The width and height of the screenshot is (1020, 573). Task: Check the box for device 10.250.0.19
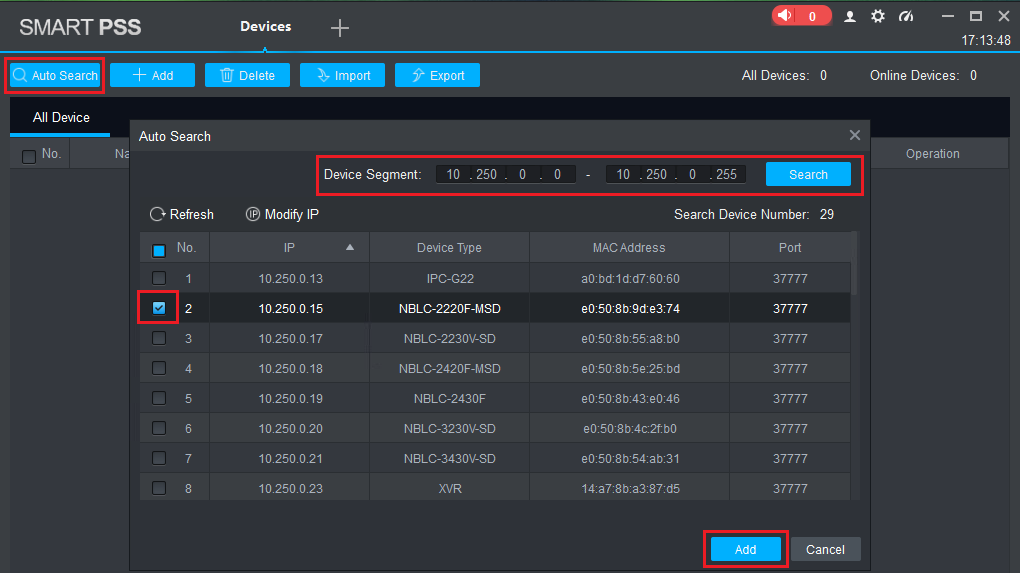pyautogui.click(x=159, y=398)
